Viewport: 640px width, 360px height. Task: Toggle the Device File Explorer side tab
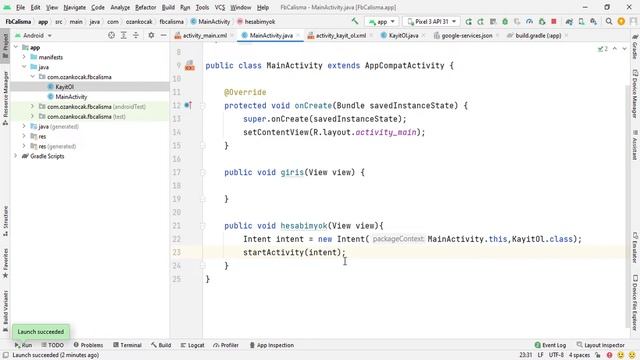(x=635, y=302)
